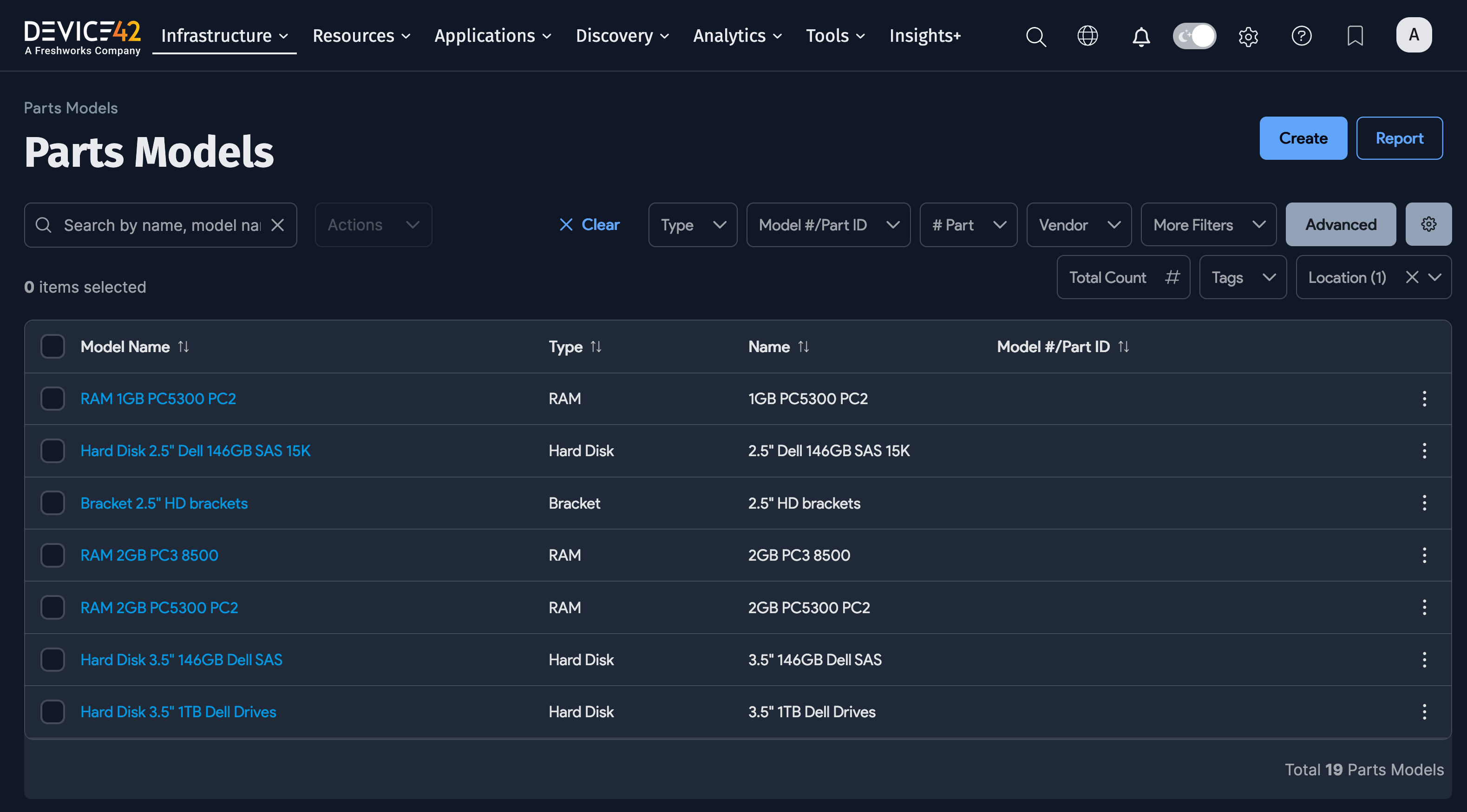Screen dimensions: 1467x812
Task: Open the notifications bell
Action: pos(1141,36)
